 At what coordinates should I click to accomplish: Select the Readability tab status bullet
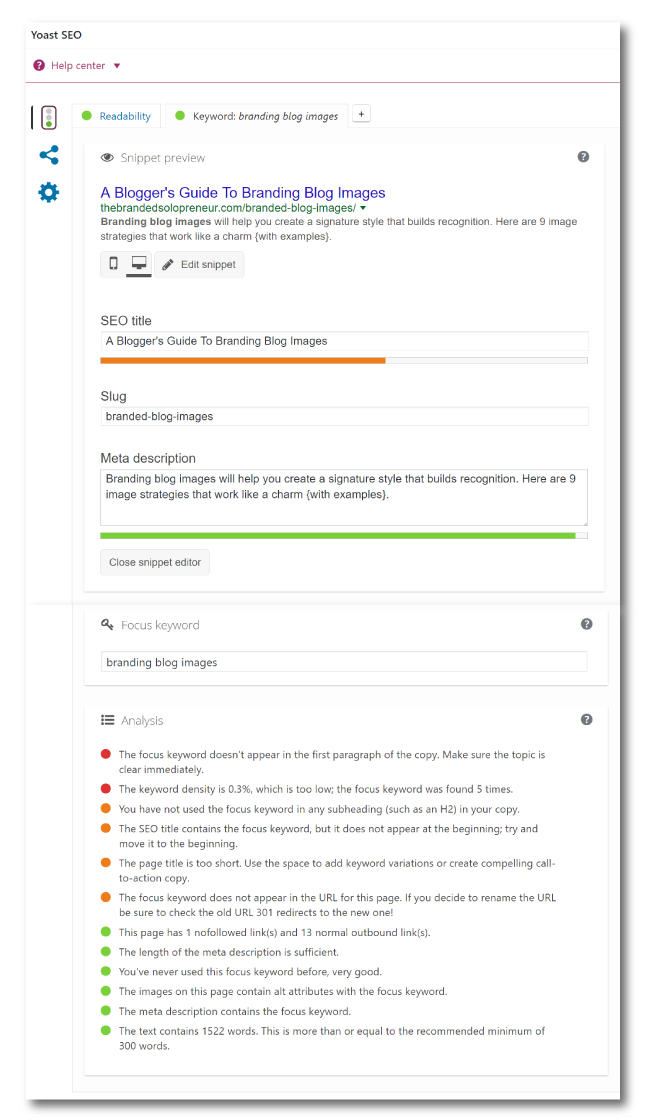click(x=89, y=115)
